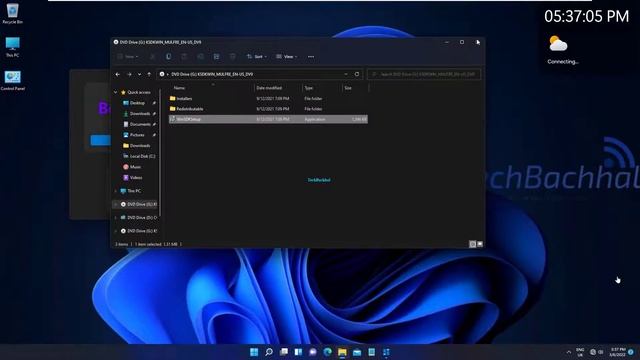Open Task View from the taskbar
640x360 pixels.
point(284,352)
